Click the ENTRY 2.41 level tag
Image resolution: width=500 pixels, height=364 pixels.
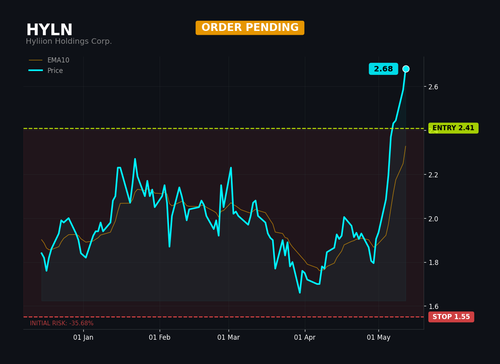(453, 128)
